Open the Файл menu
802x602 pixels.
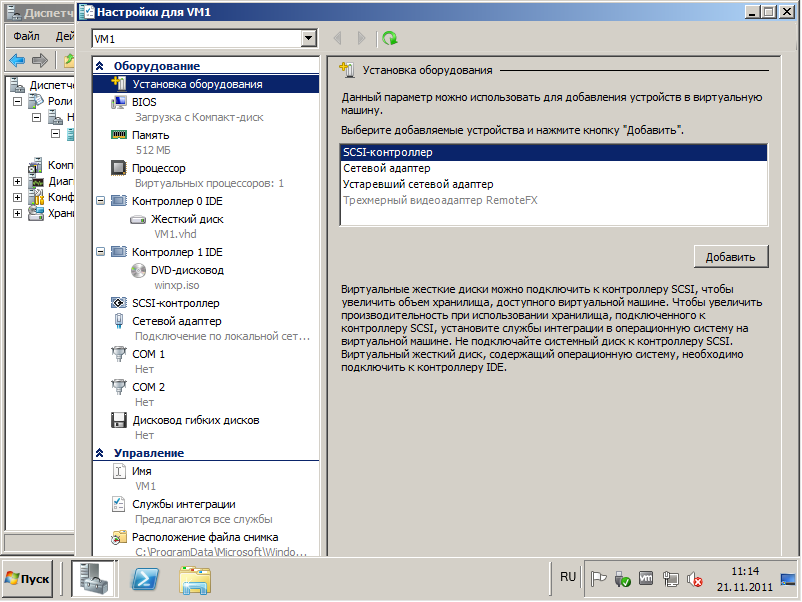(26, 36)
